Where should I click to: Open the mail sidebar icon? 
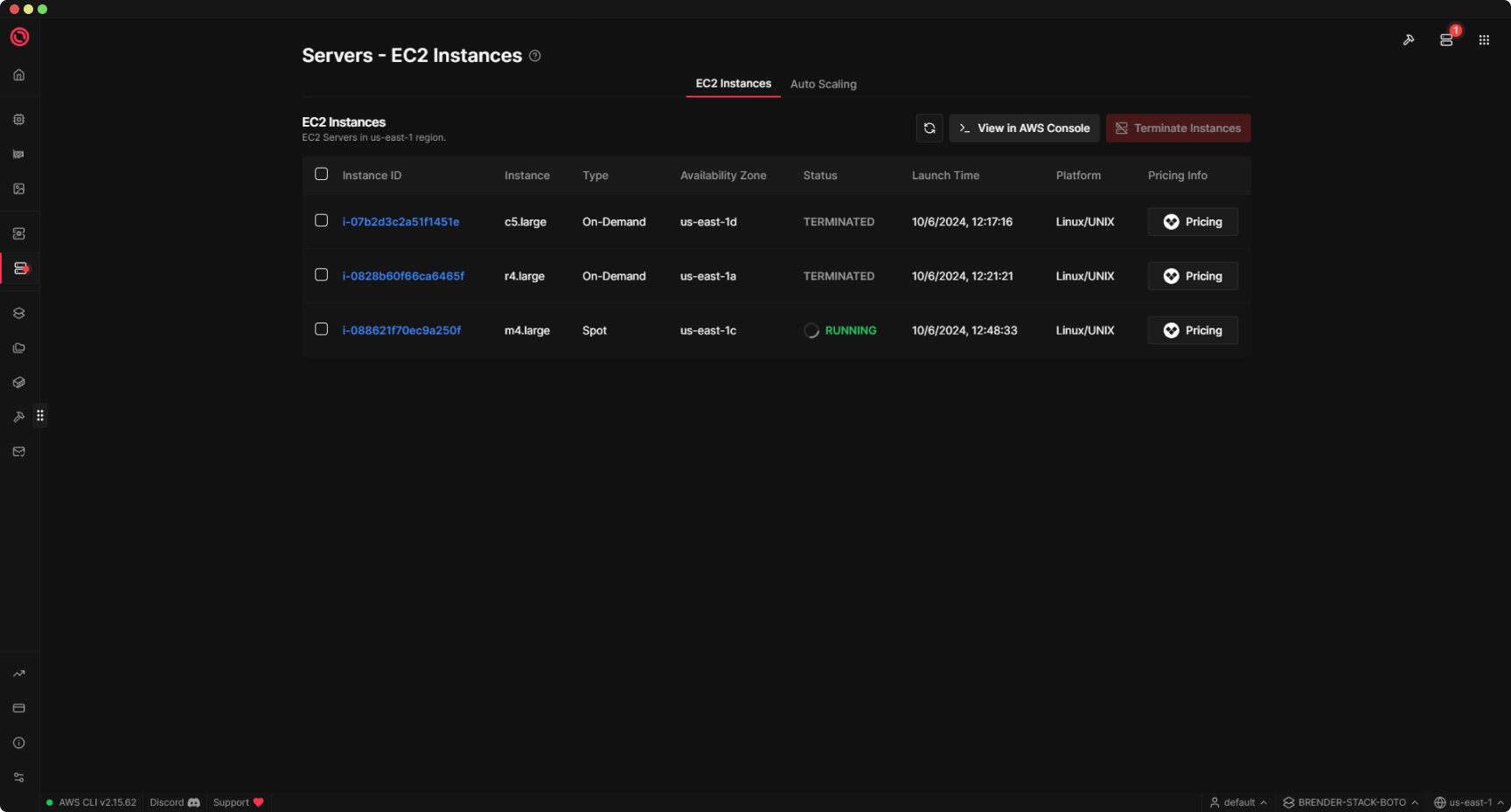[19, 452]
